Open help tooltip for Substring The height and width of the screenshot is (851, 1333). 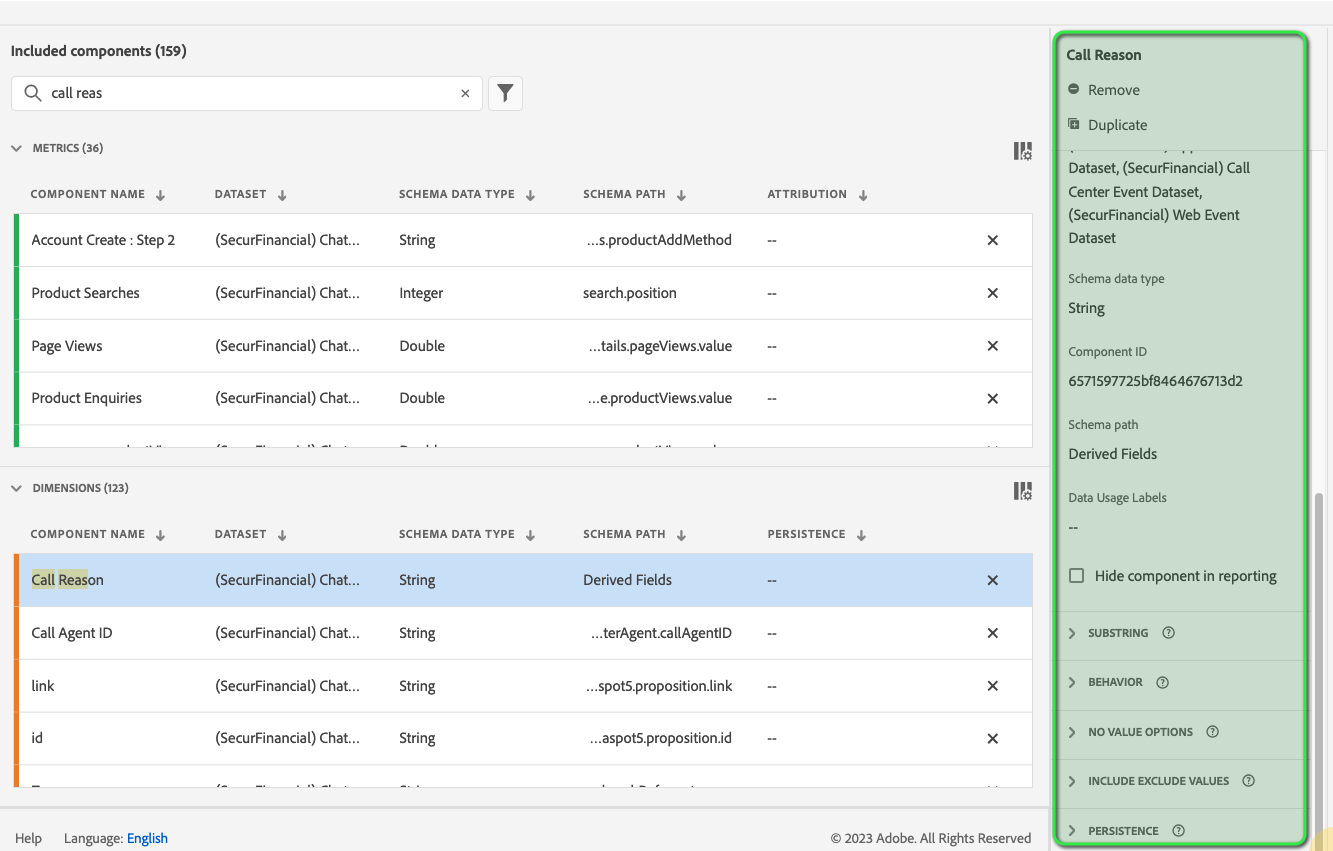tap(1168, 633)
